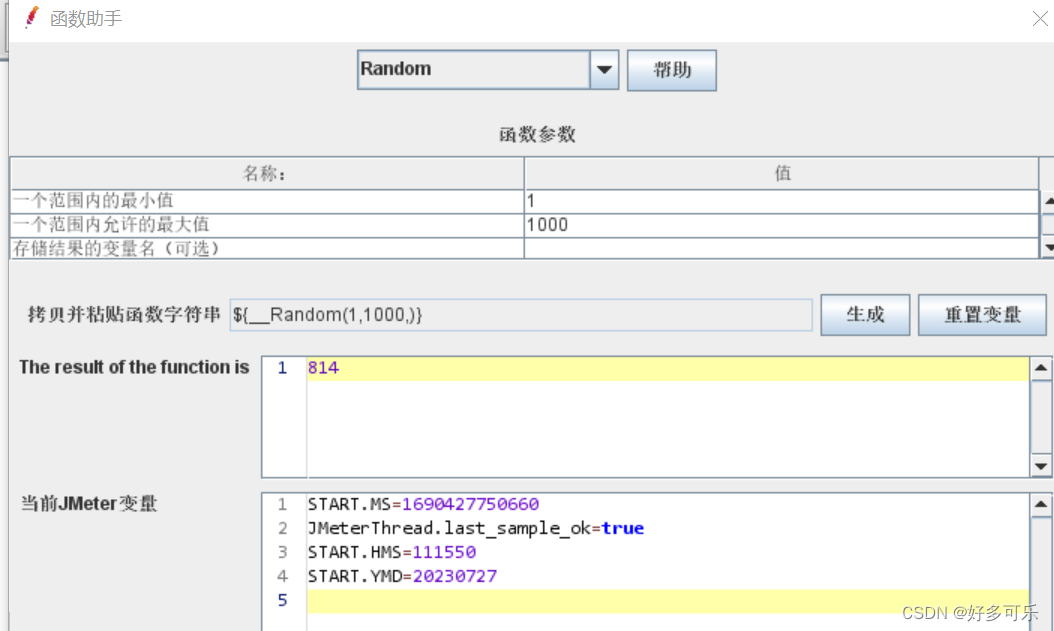Click the result value 814

(323, 368)
